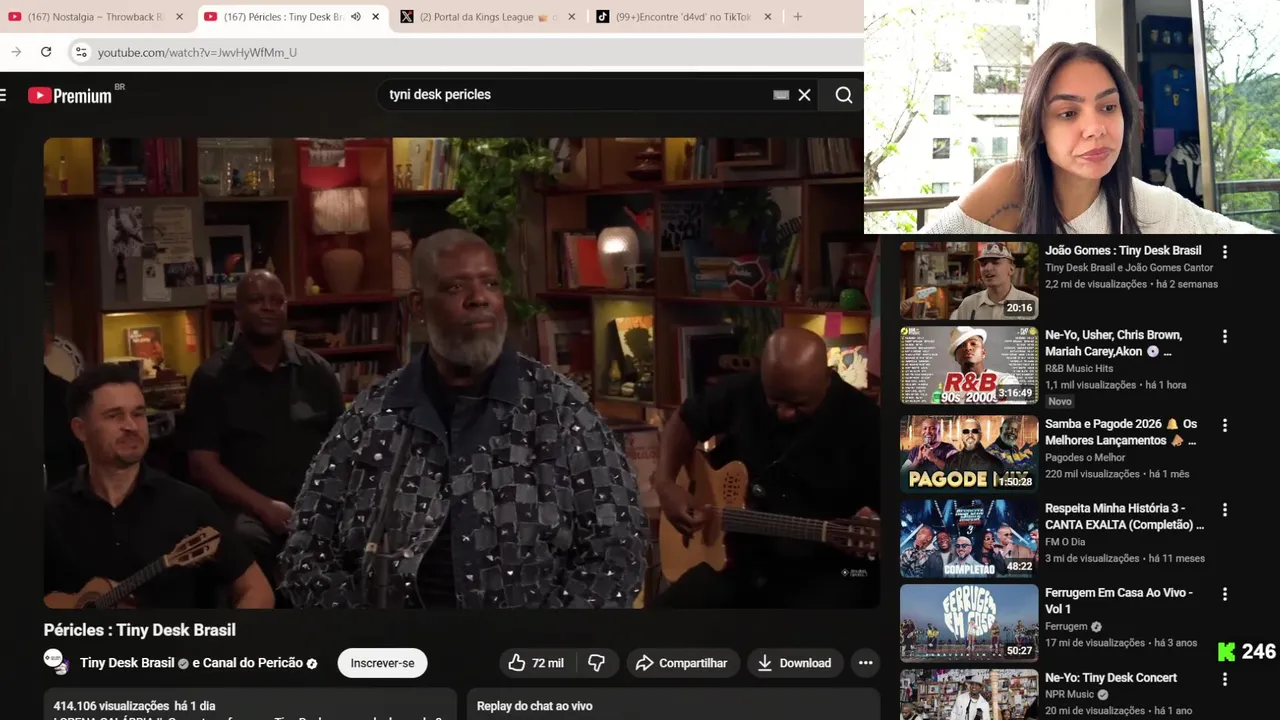1280x720 pixels.
Task: Click the 'Pagodes o Melhor' channel name
Action: click(1085, 458)
